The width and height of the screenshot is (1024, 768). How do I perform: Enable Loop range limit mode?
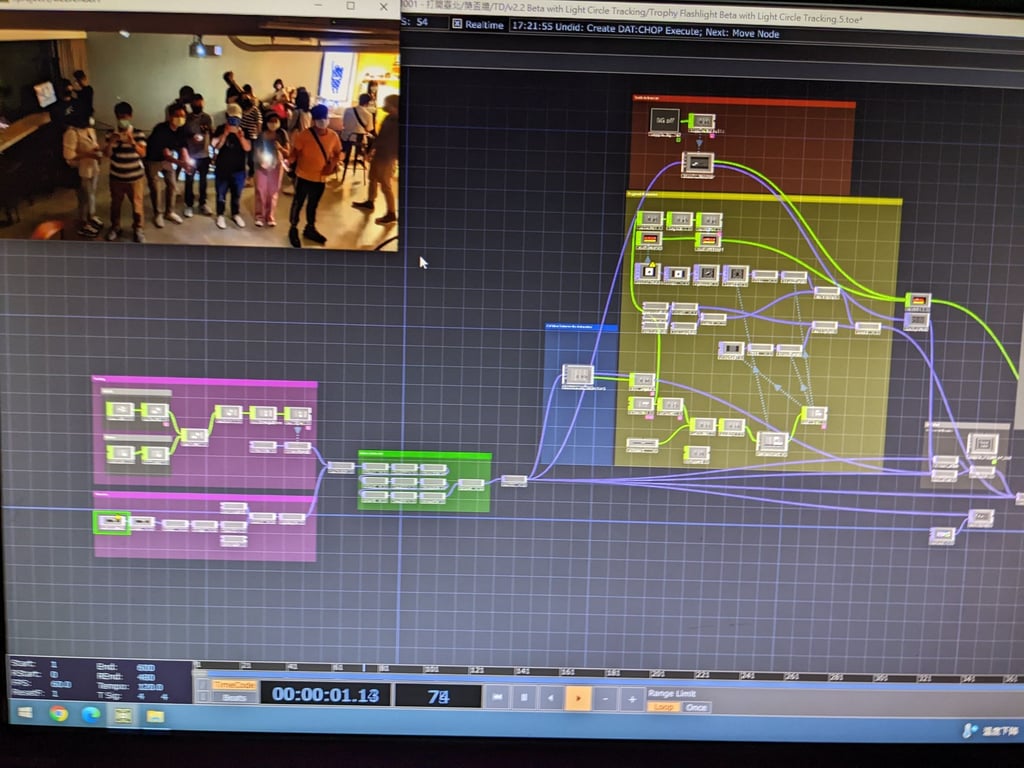(x=663, y=707)
